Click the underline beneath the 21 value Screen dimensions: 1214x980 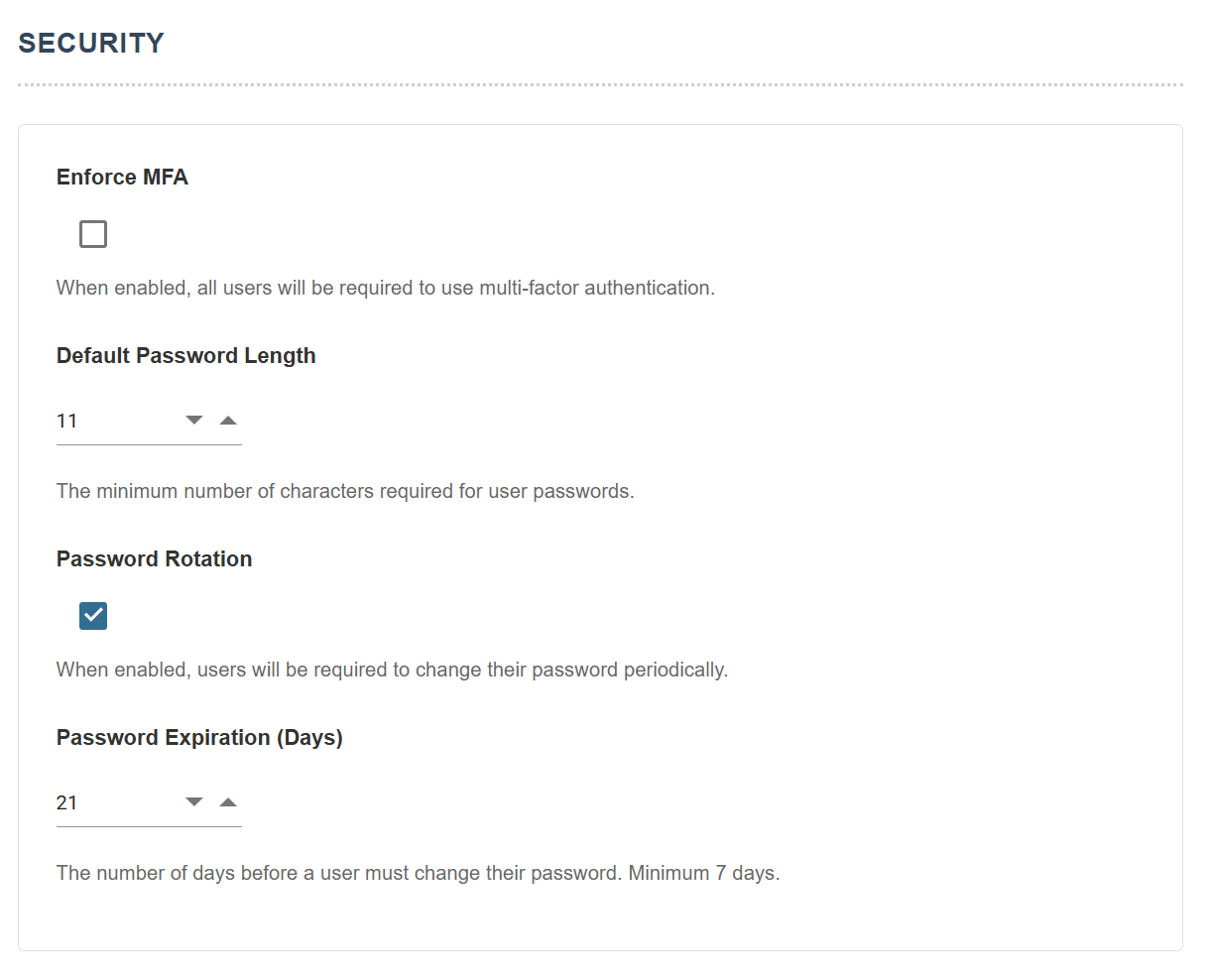[149, 826]
